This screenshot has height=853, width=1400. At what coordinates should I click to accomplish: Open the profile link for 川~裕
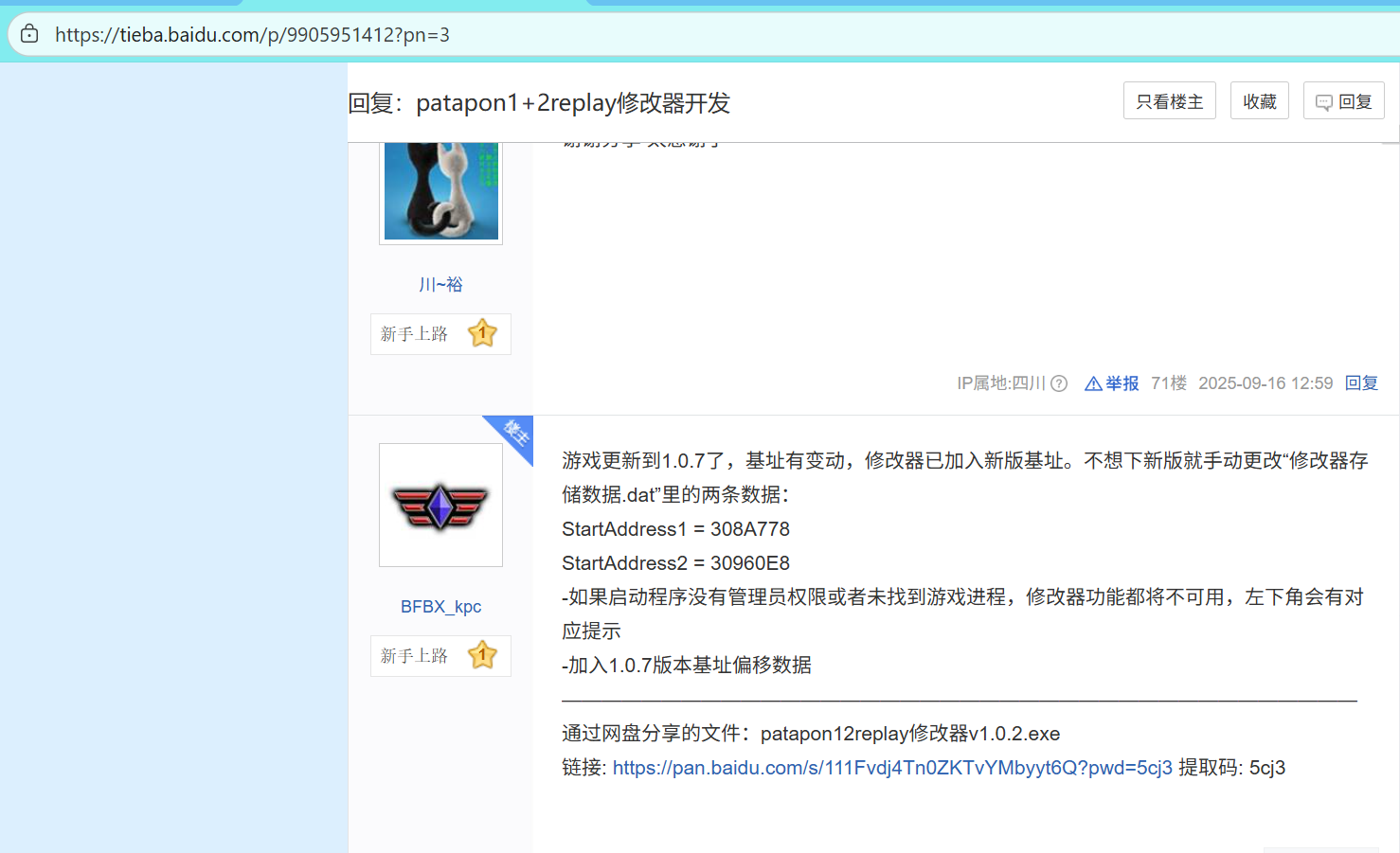click(x=440, y=284)
